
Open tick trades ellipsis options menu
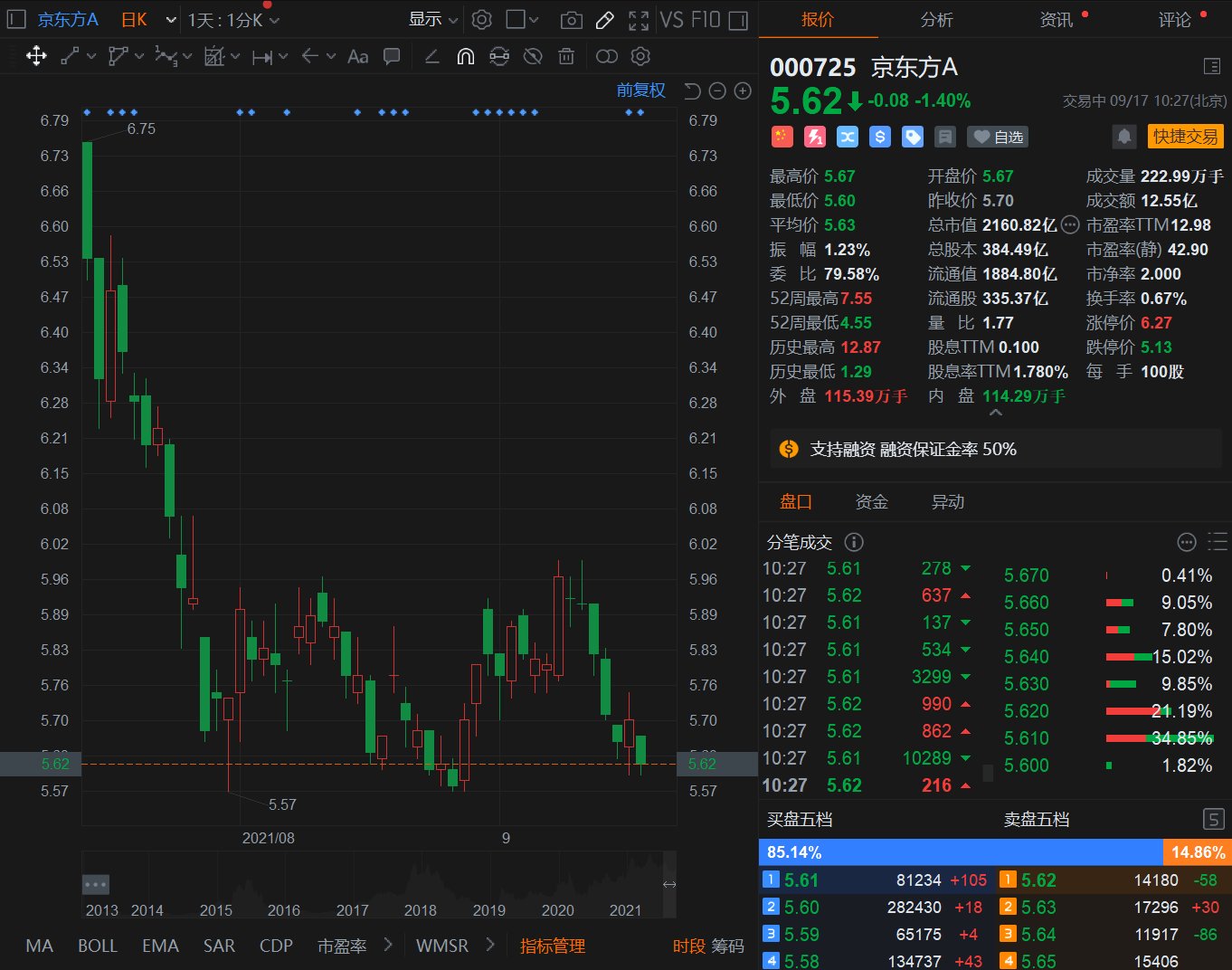pyautogui.click(x=1187, y=542)
